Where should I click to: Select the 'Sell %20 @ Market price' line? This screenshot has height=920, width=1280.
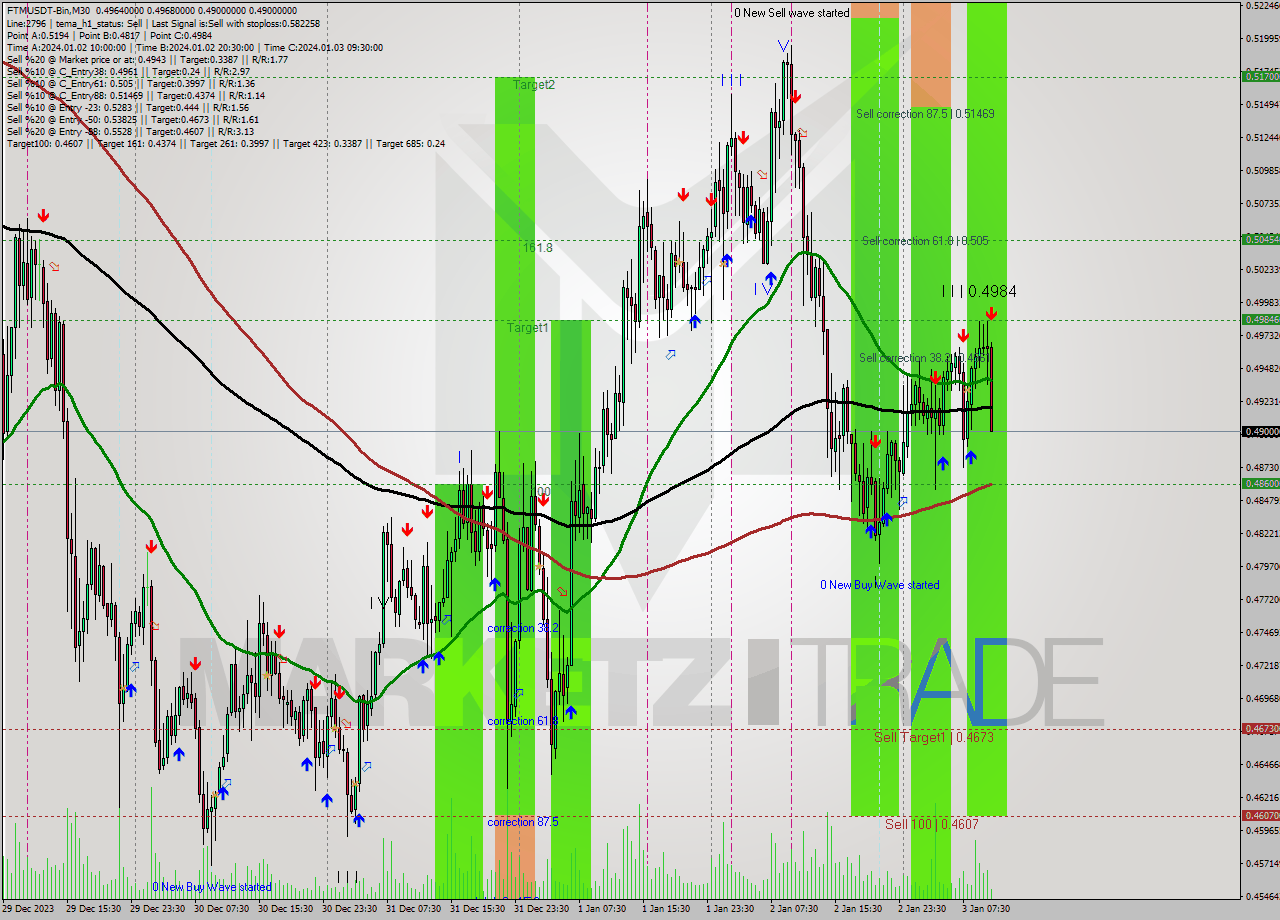tap(147, 59)
